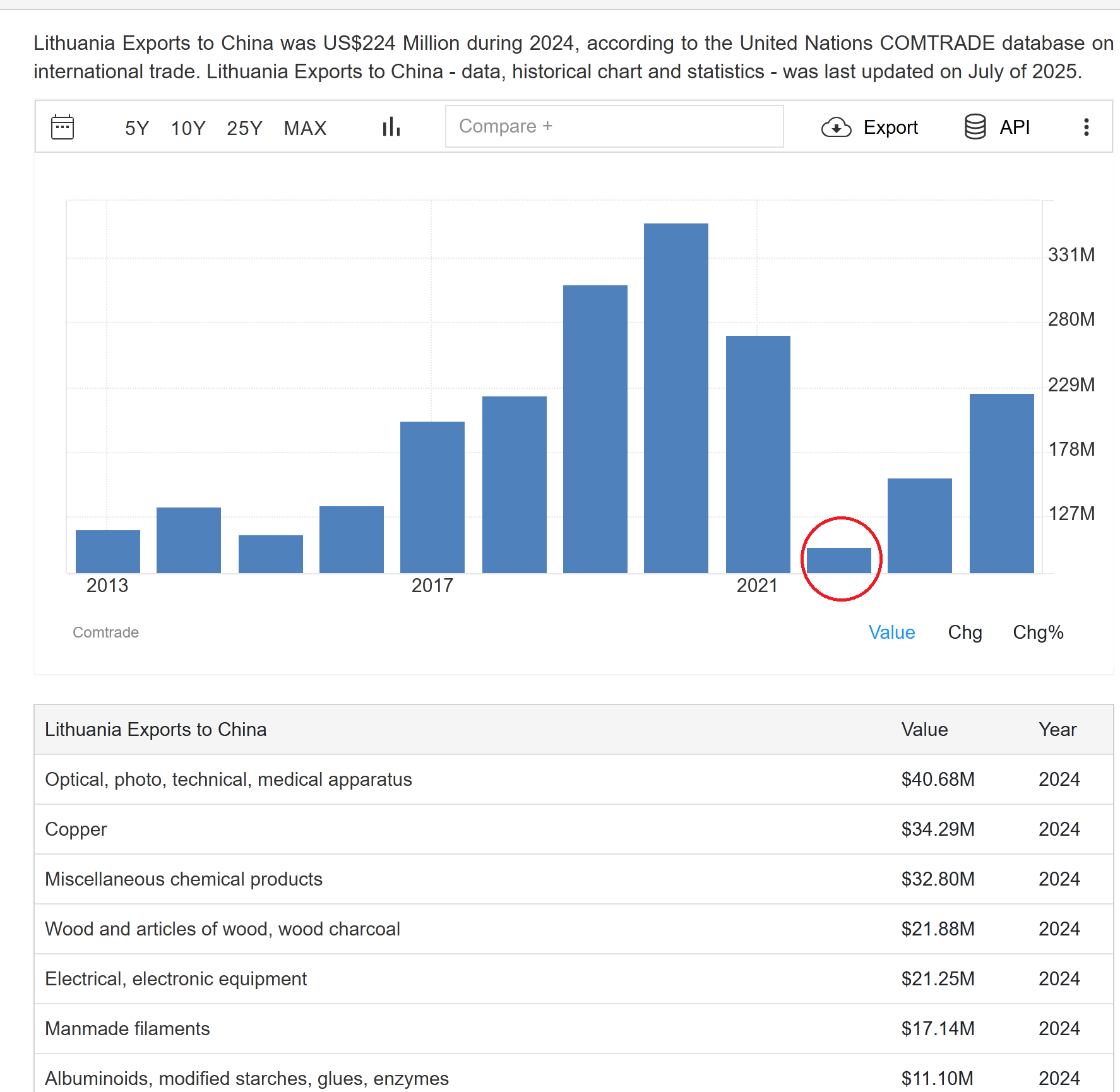Select the 10Y time range
Screen dimensions: 1120x1092
pos(188,128)
